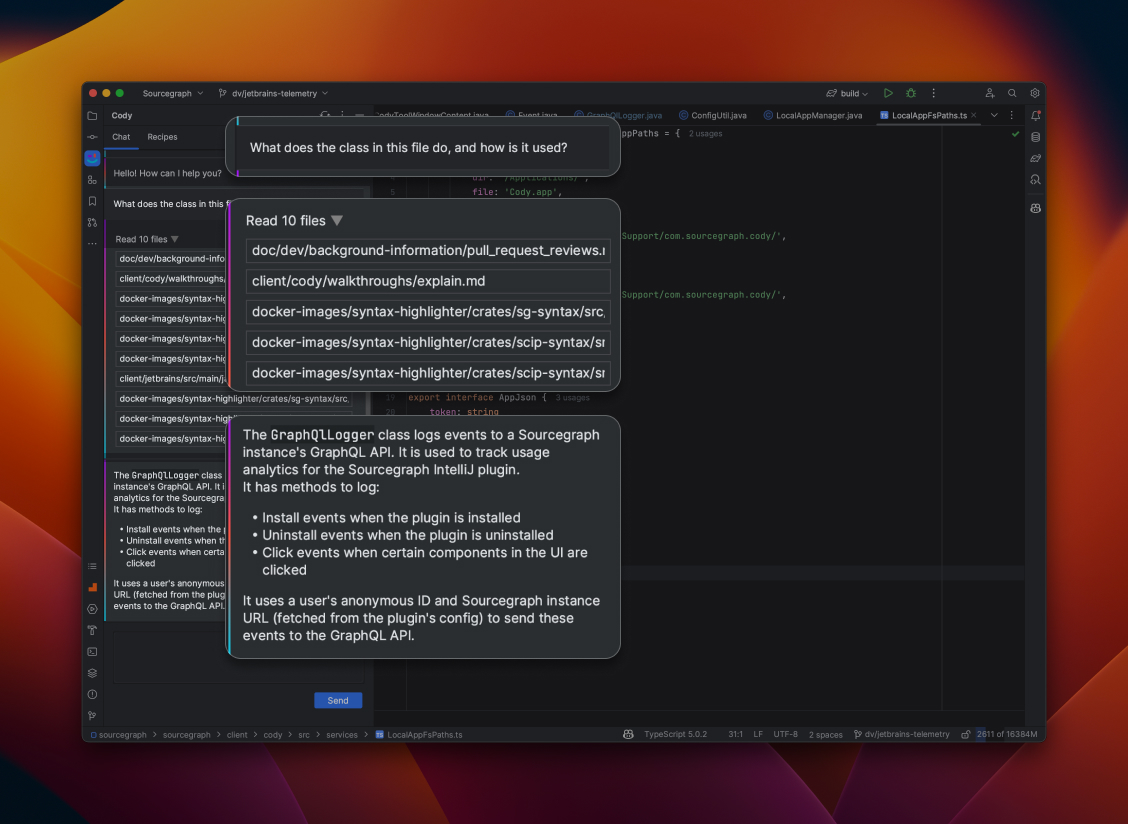Open client/cody/walkthroughs/explain.md in callout
This screenshot has width=1128, height=824.
tap(428, 281)
